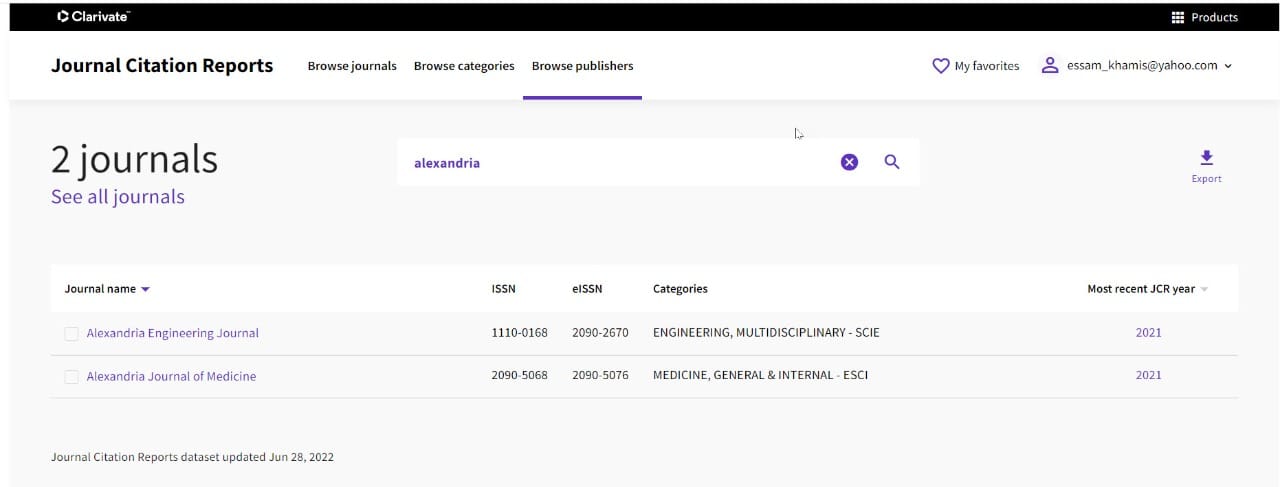Click the 2 journals heading
This screenshot has width=1280, height=487.
point(134,159)
